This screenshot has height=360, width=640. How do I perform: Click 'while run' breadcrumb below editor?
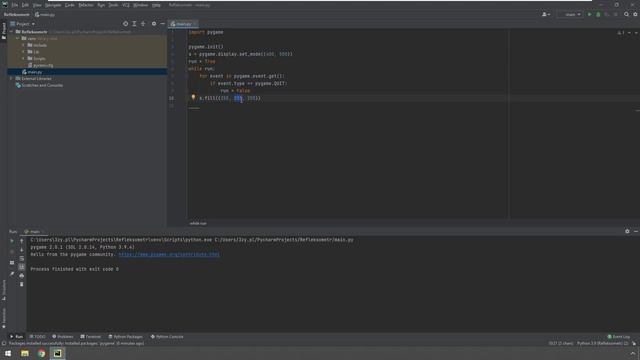tap(198, 223)
